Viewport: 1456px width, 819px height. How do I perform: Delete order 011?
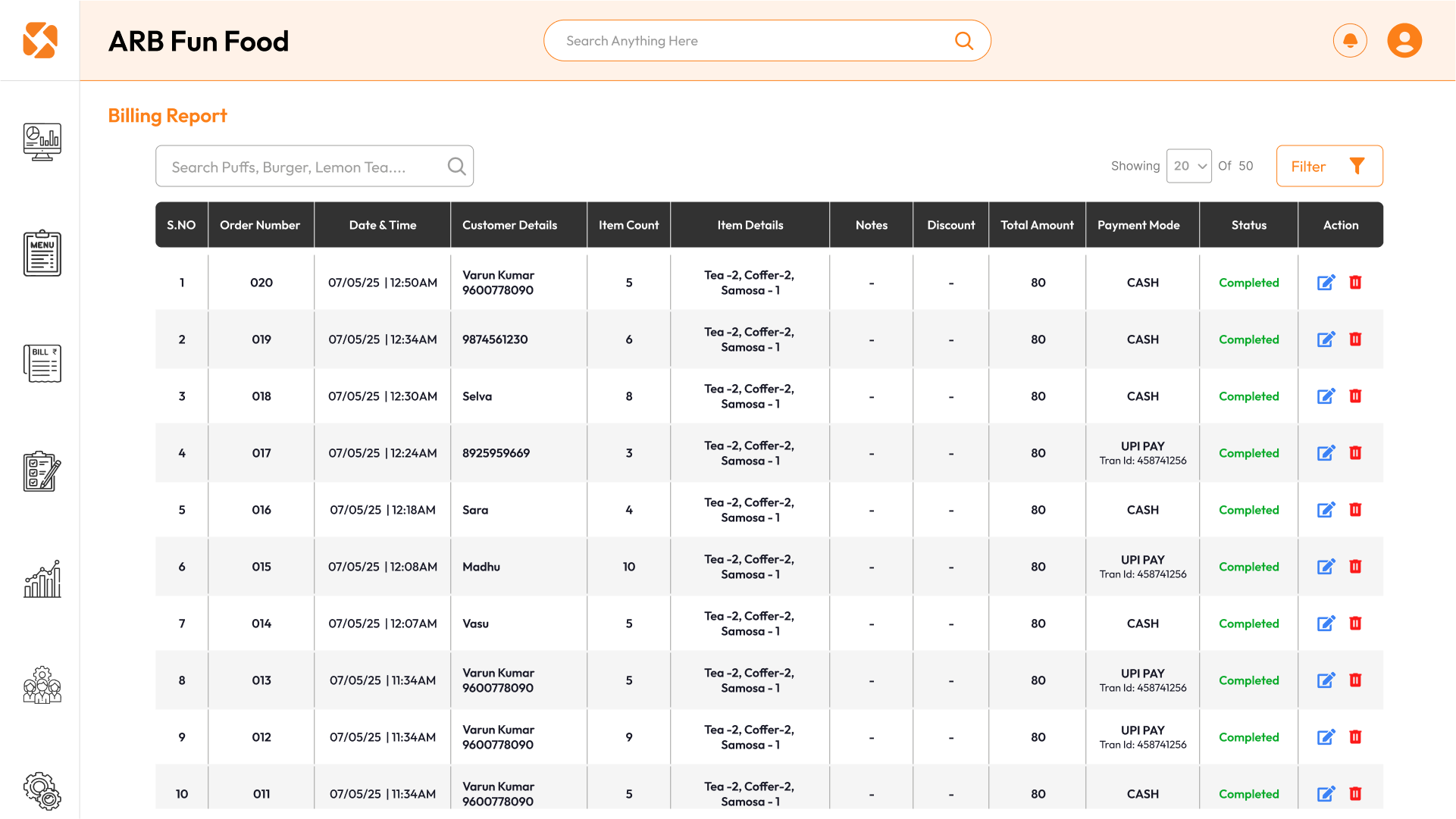click(1355, 794)
